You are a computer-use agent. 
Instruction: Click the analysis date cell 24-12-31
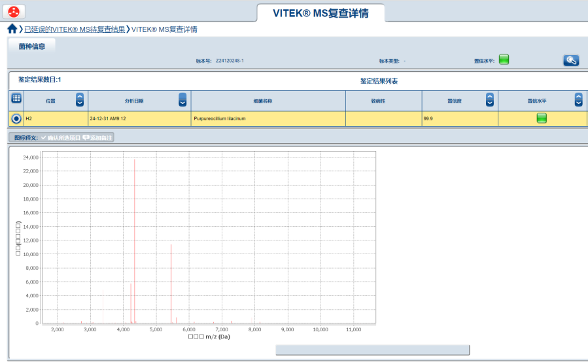point(140,119)
